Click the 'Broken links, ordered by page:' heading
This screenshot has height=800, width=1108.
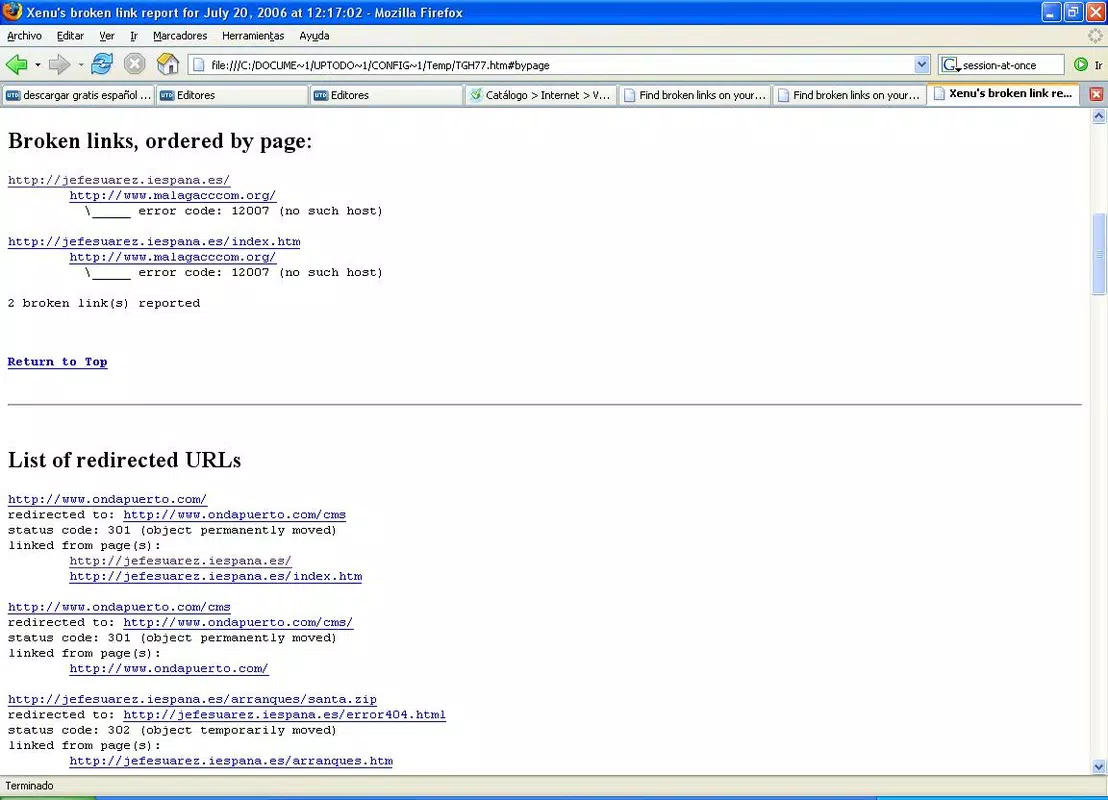coord(160,141)
